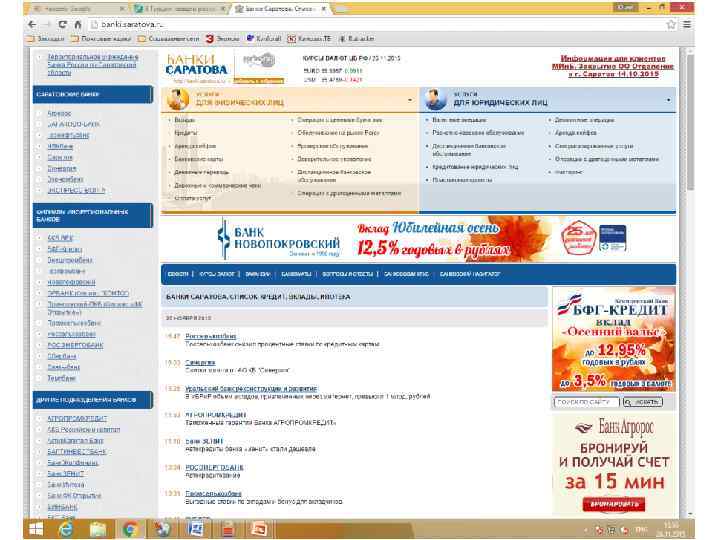Open the third bookmarks folder
Viewport: 720px width, 540px height.
tap(169, 39)
